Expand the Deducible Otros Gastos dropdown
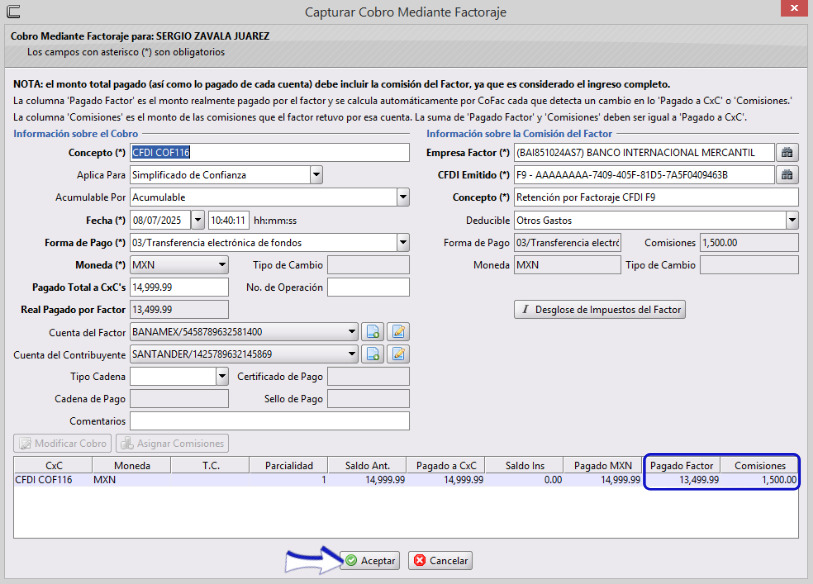This screenshot has height=584, width=813. [x=792, y=220]
